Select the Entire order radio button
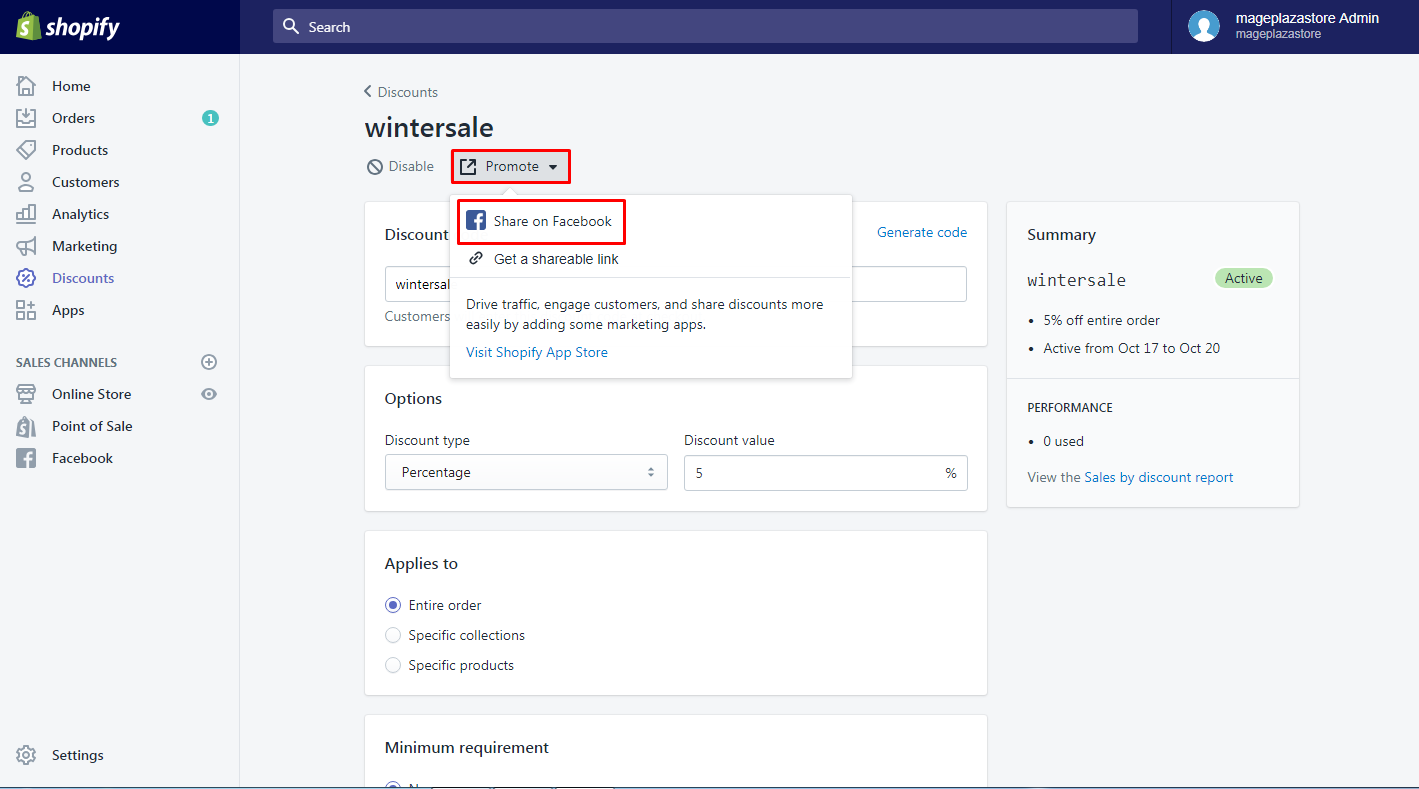1419x789 pixels. 393,605
